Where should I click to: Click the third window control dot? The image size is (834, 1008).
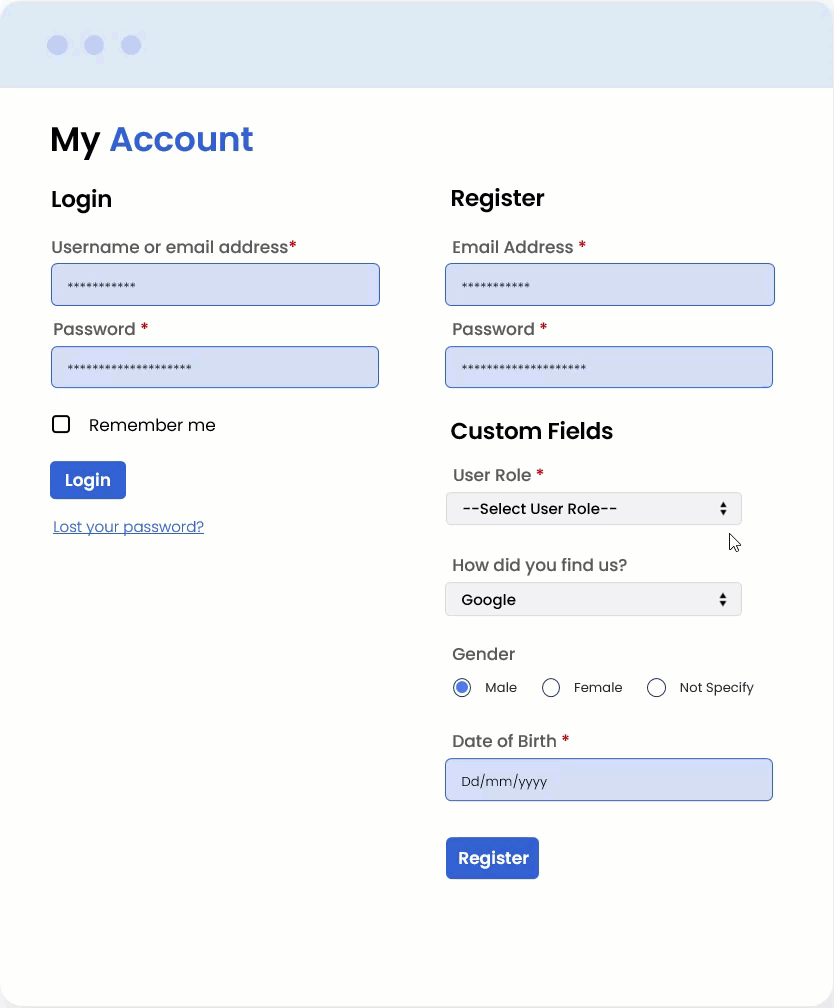coord(131,45)
